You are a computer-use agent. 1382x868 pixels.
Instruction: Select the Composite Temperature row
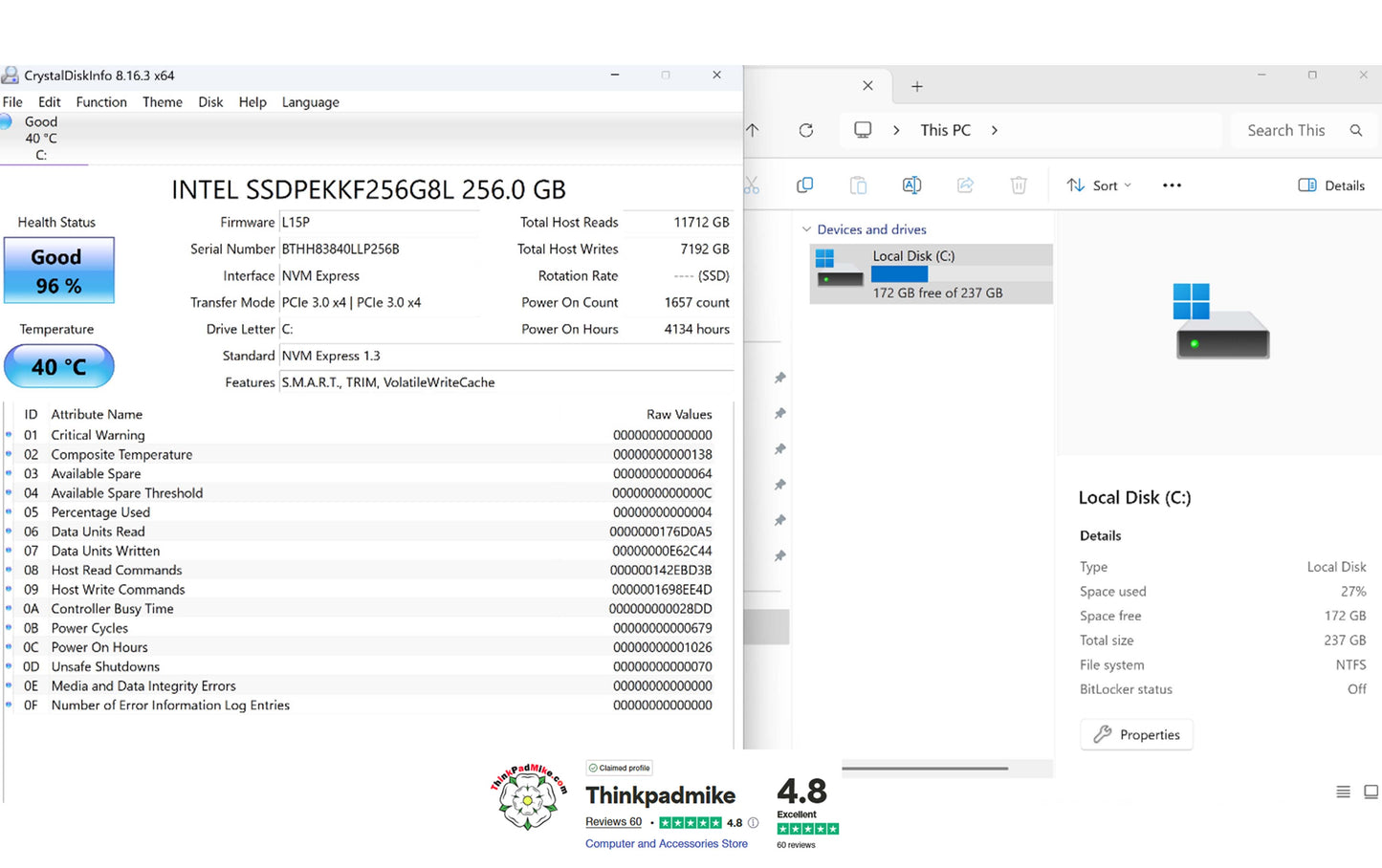pos(368,454)
